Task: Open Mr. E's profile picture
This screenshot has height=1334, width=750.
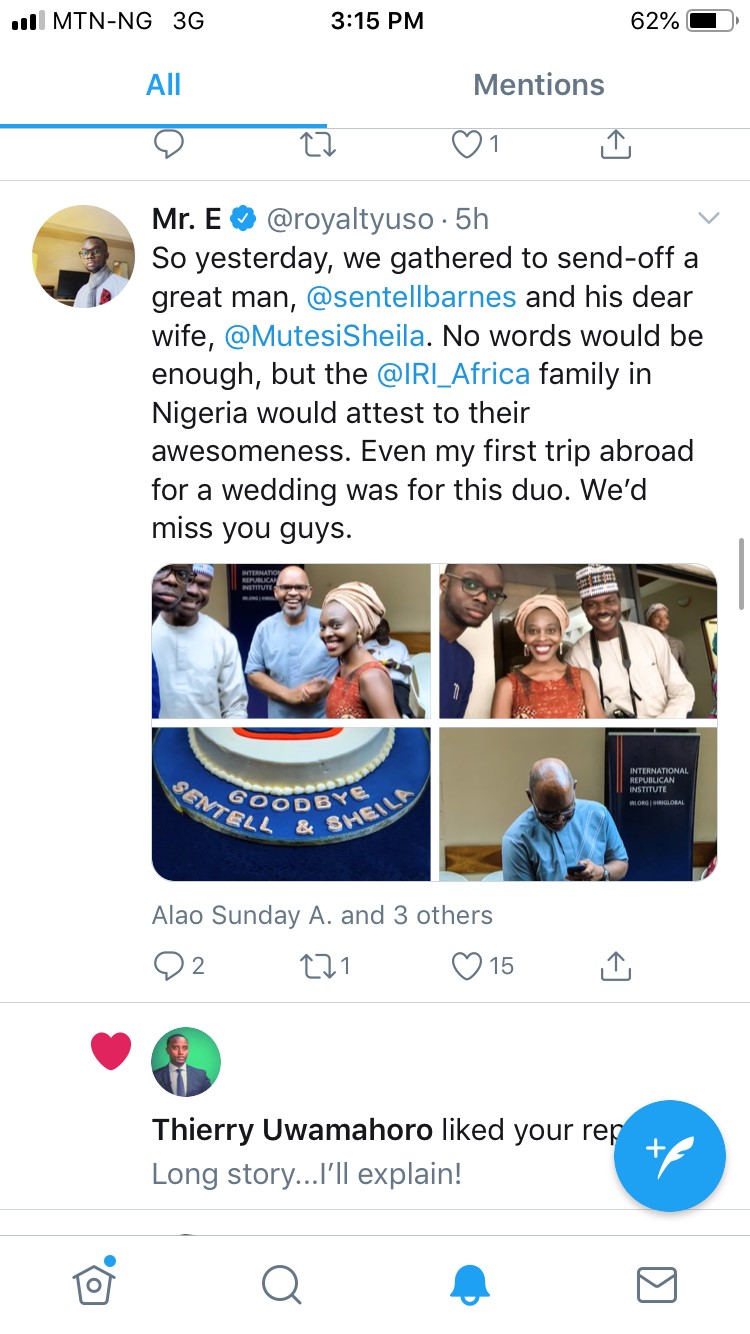Action: coord(84,256)
